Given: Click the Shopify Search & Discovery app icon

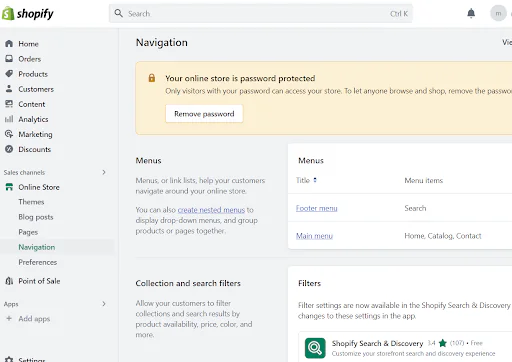Looking at the screenshot, I should point(315,348).
